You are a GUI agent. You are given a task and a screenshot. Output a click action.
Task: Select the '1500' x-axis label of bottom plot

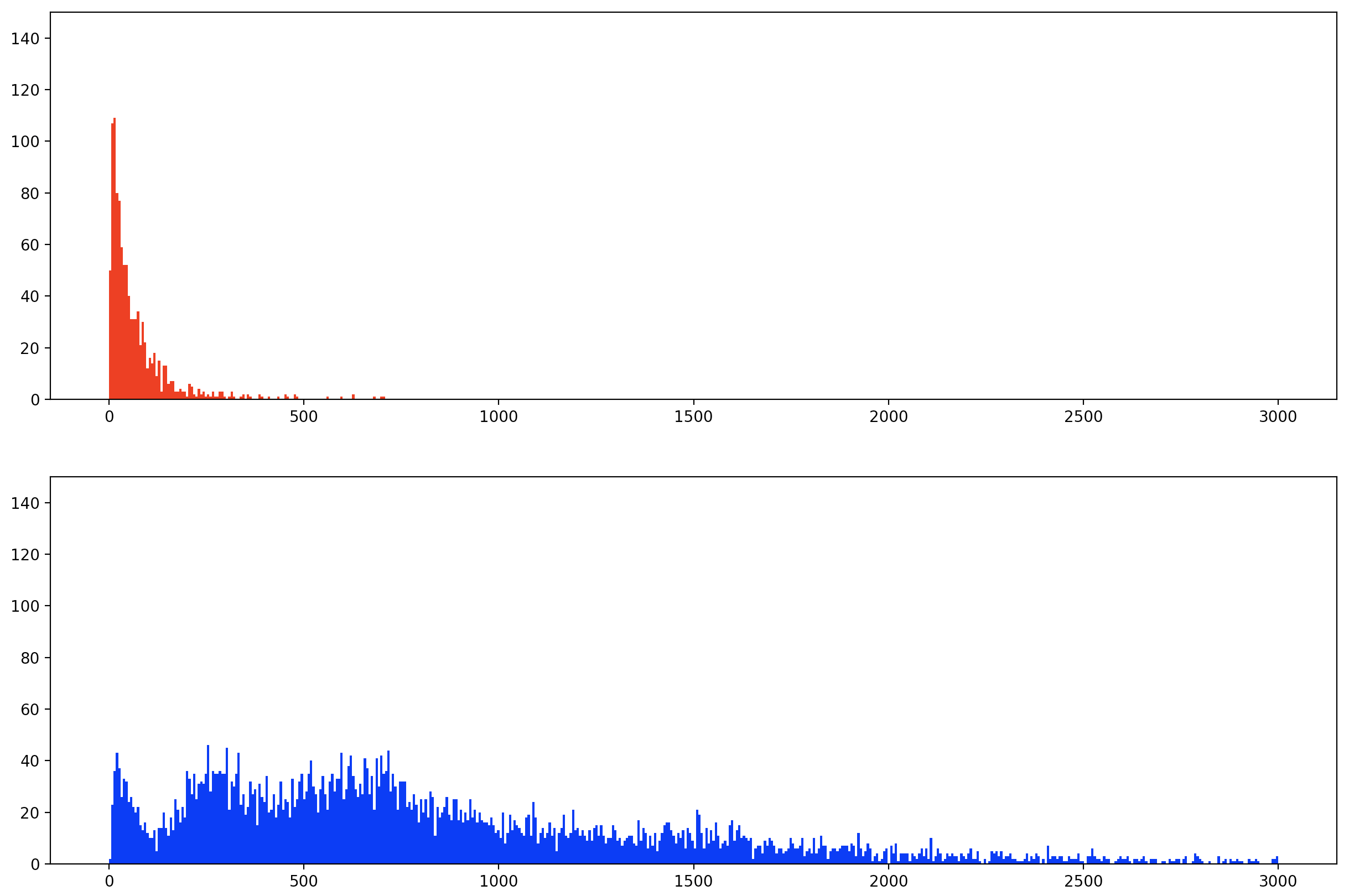click(693, 882)
